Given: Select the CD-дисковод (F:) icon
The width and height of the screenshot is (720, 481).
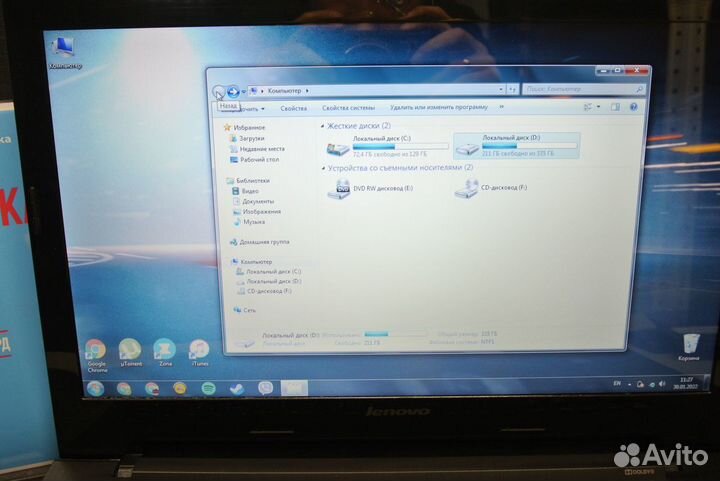Looking at the screenshot, I should pyautogui.click(x=467, y=188).
